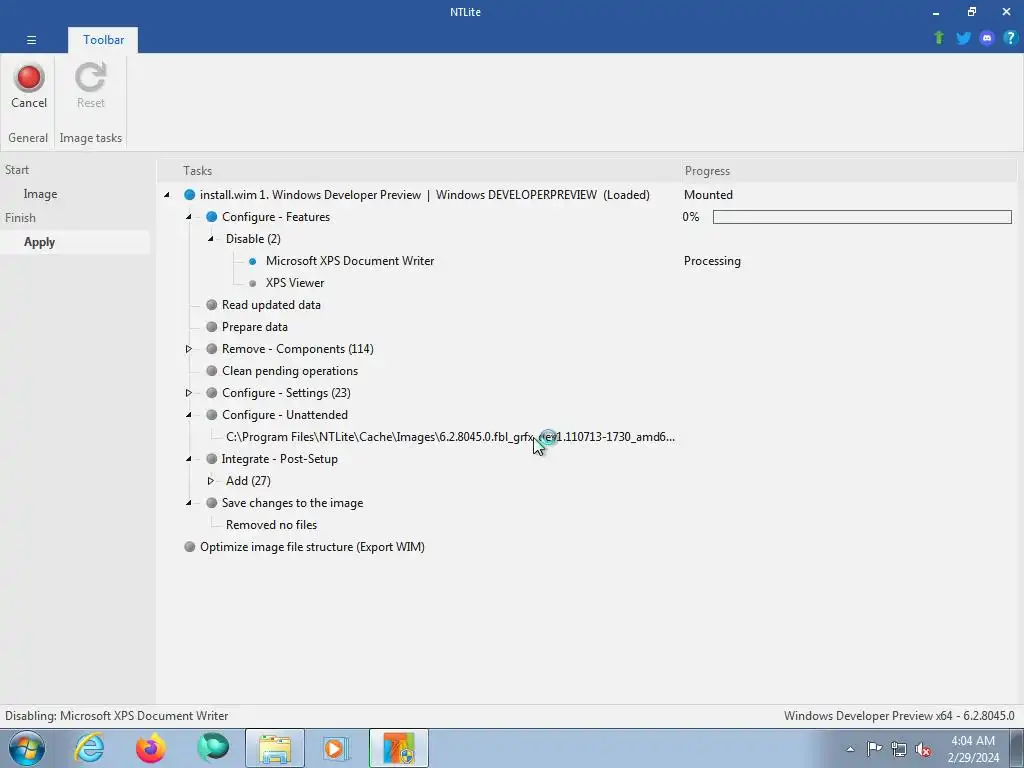Select Optimize image file structure (Export WIM)
This screenshot has width=1024, height=768.
point(312,547)
